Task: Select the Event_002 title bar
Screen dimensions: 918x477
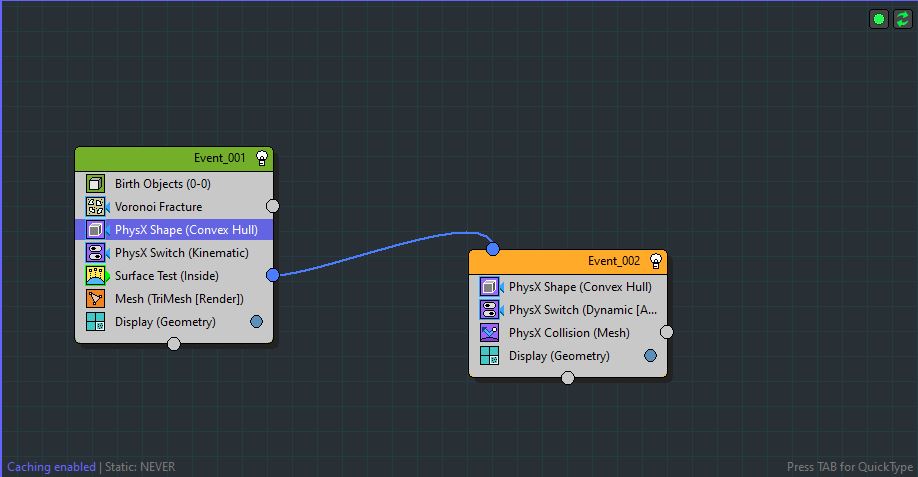Action: click(x=568, y=262)
